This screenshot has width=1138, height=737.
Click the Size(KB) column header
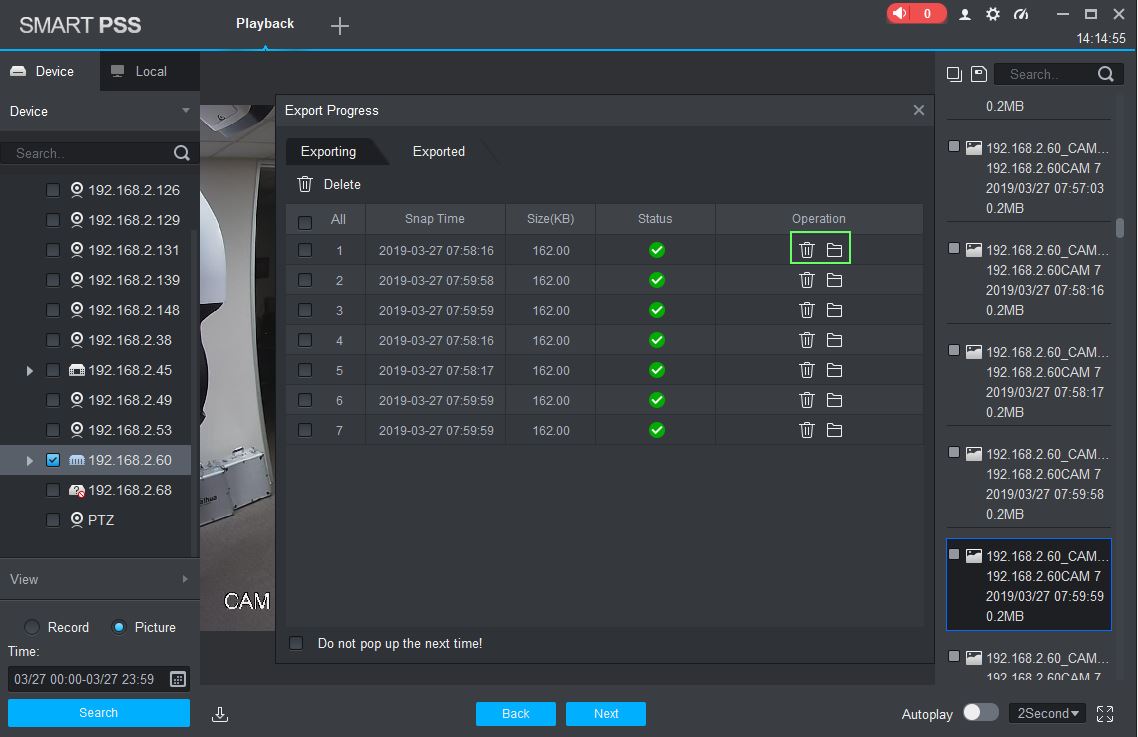(x=550, y=219)
